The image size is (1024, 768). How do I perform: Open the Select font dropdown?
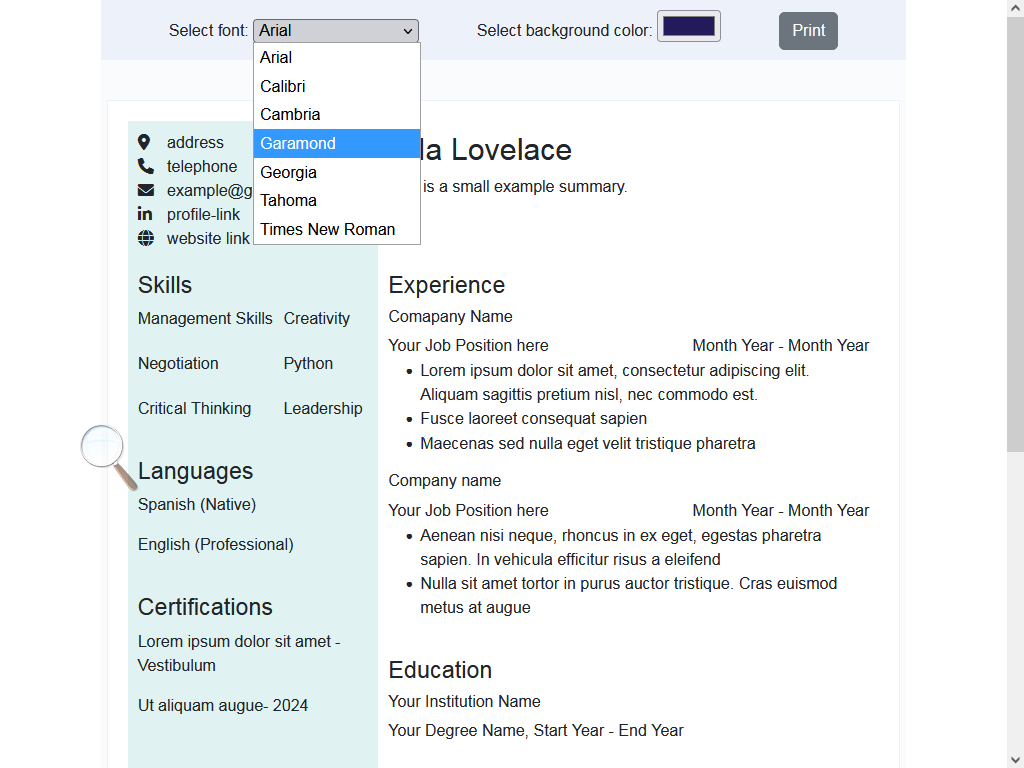[x=336, y=31]
